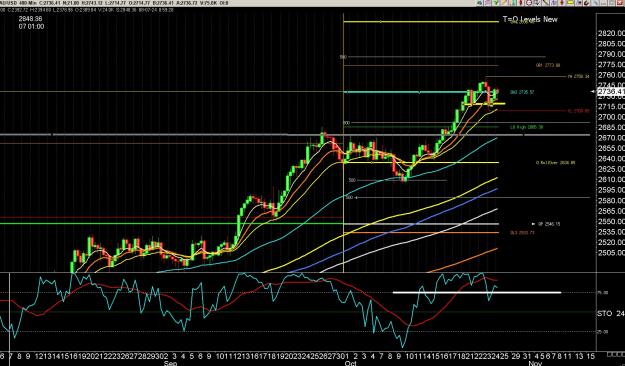Select the diagonal trend line drawing tool
The height and width of the screenshot is (366, 625).
point(545,3)
